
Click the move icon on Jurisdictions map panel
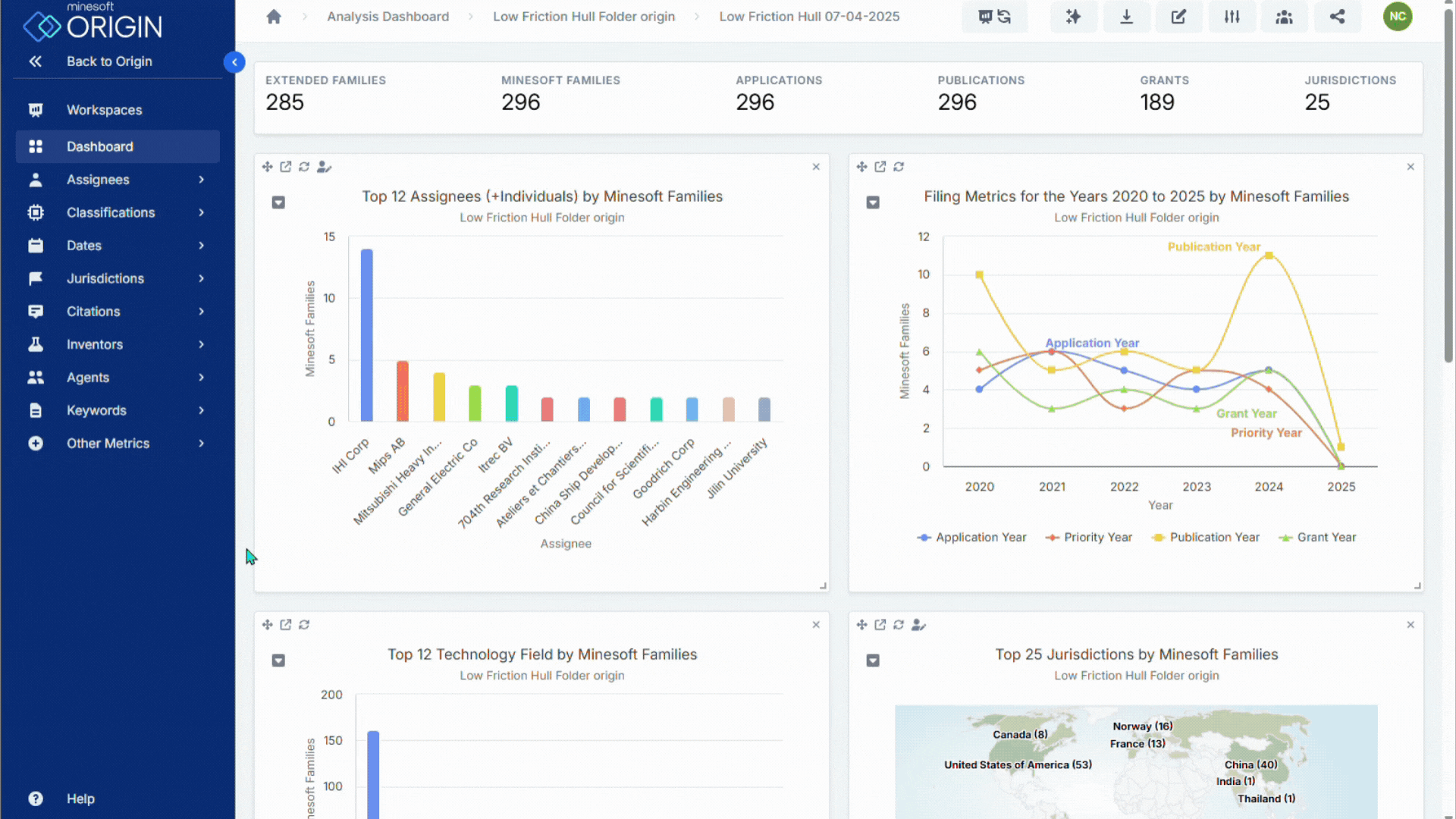861,625
